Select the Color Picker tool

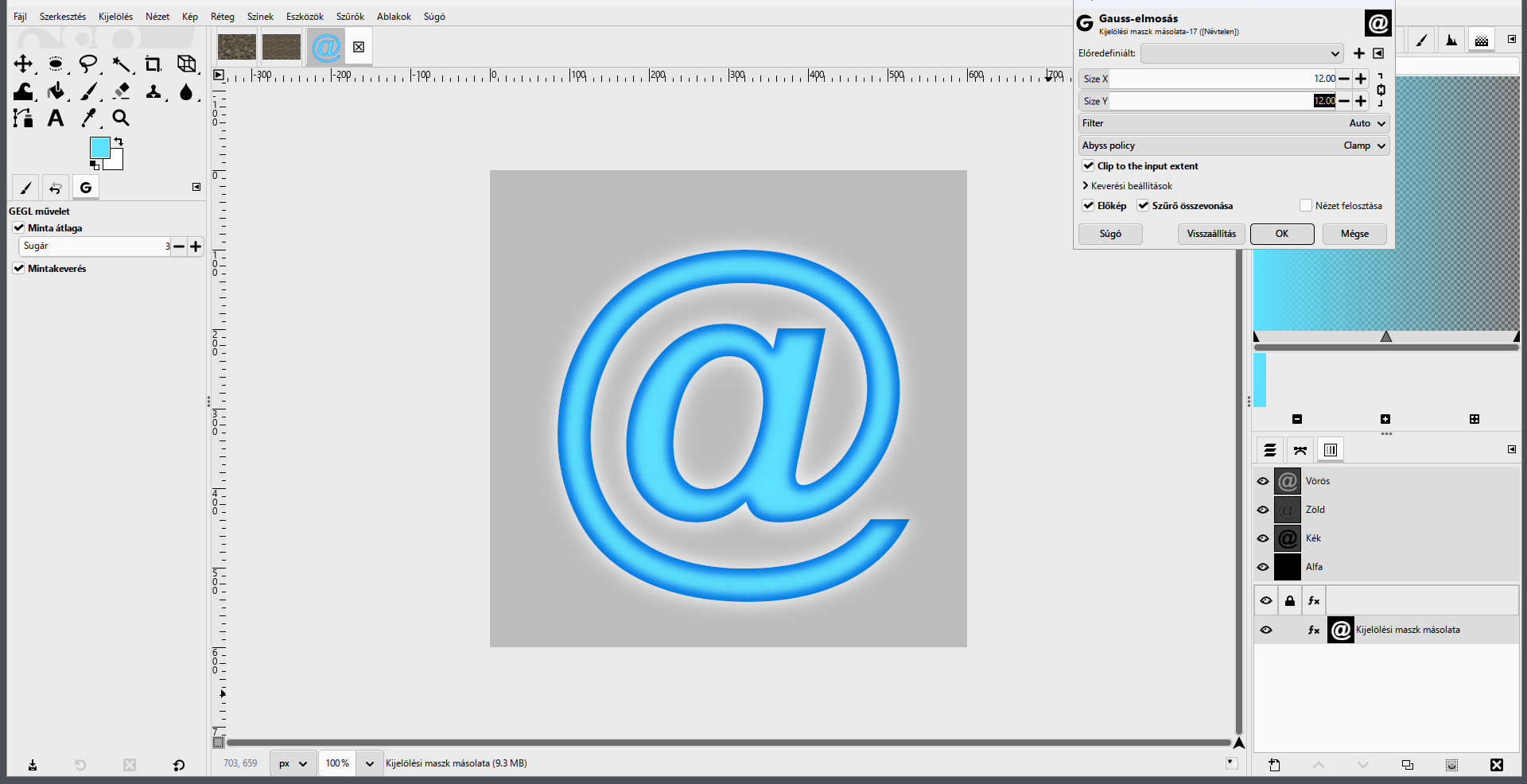[88, 118]
